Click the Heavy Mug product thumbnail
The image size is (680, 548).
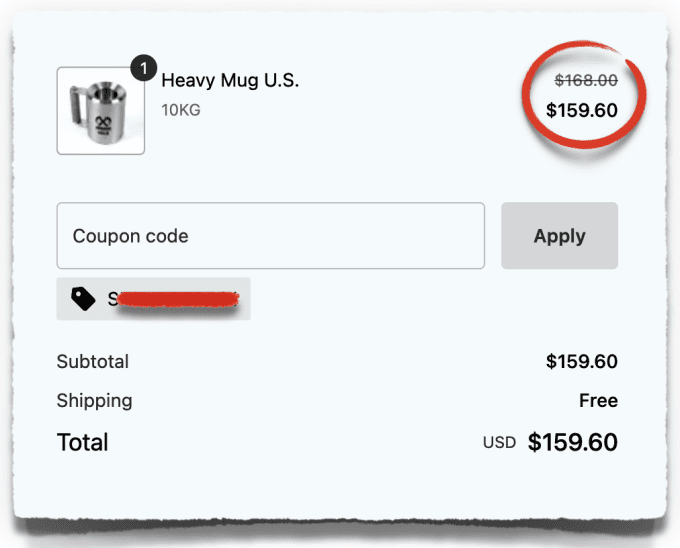point(100,111)
